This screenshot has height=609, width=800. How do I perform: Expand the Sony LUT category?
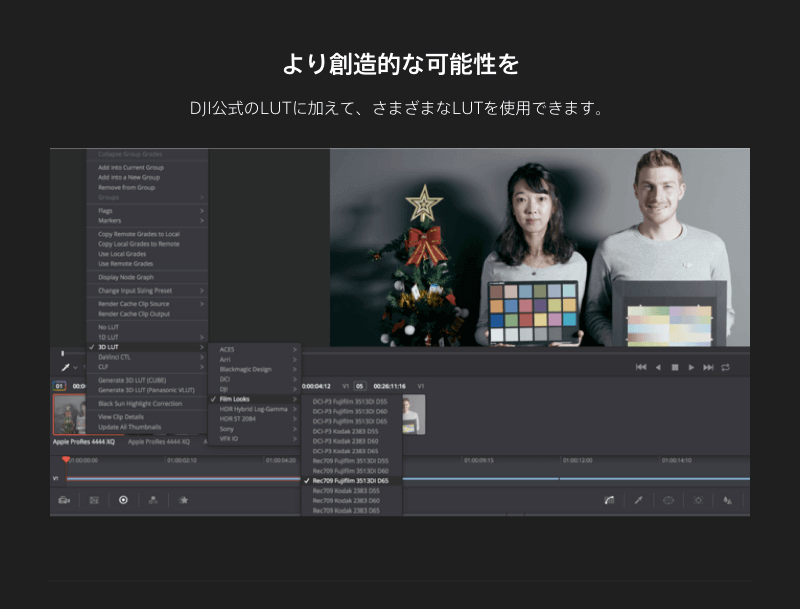point(255,429)
